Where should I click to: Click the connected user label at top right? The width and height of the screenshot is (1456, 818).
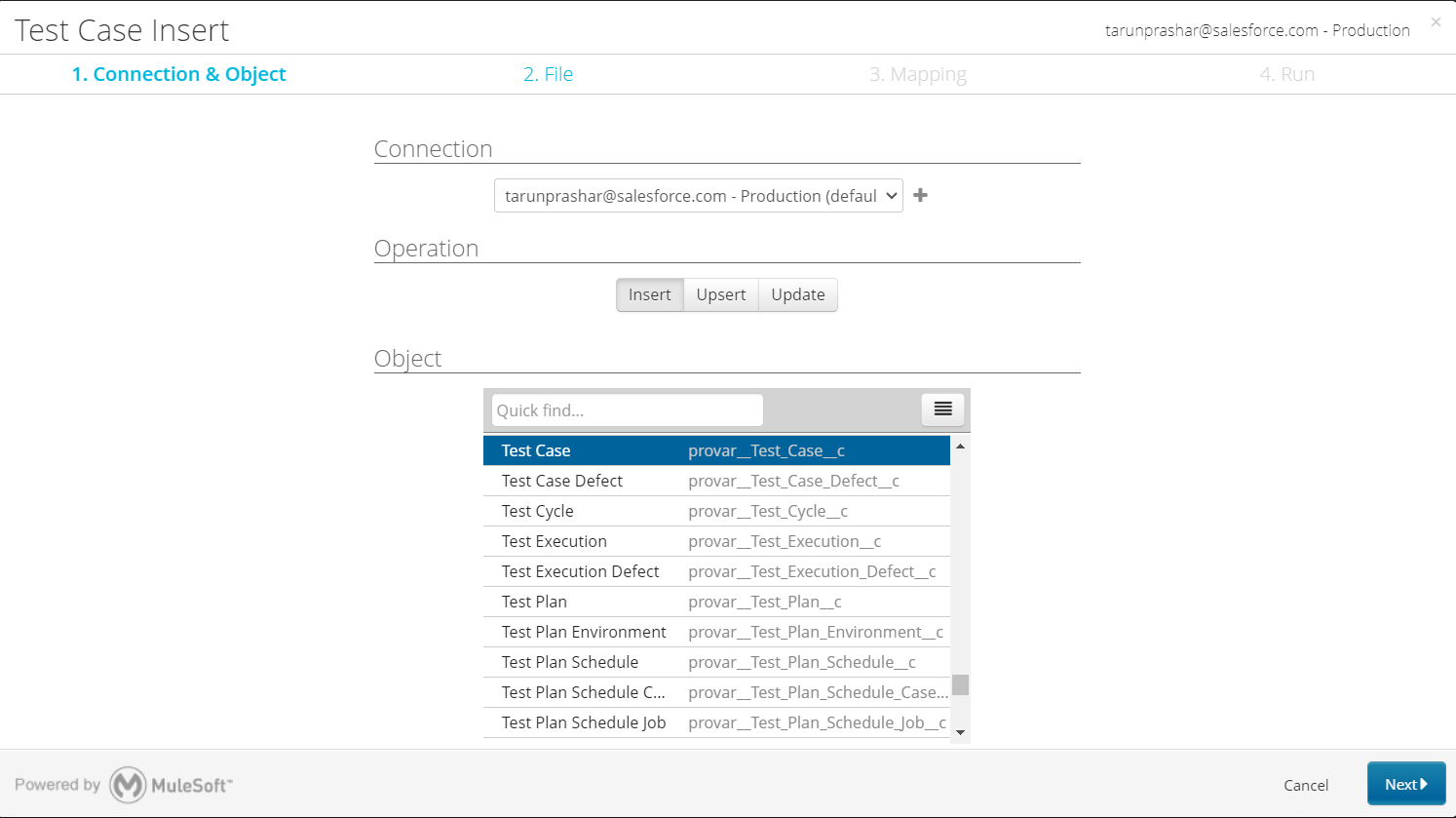1257,30
